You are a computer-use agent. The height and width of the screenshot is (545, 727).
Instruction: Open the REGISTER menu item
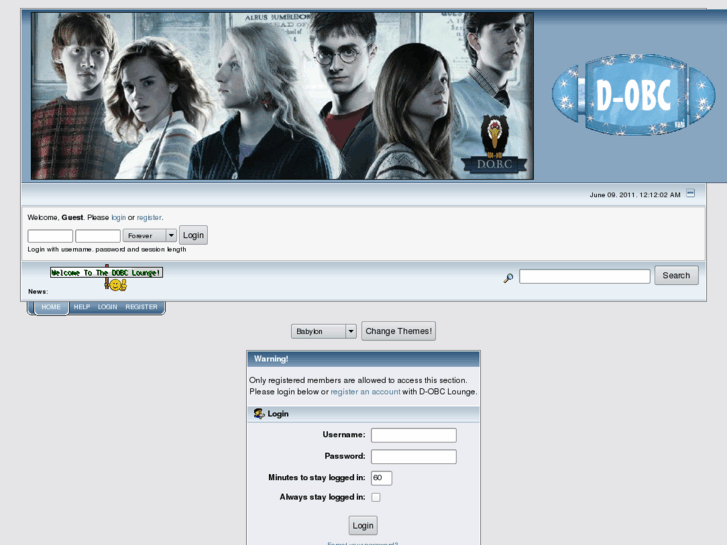click(141, 307)
